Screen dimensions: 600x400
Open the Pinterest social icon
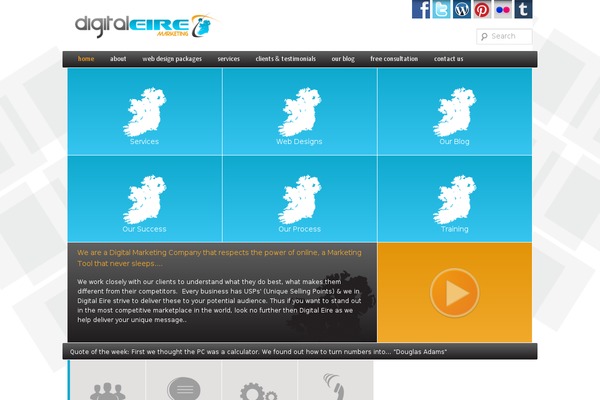tap(482, 9)
